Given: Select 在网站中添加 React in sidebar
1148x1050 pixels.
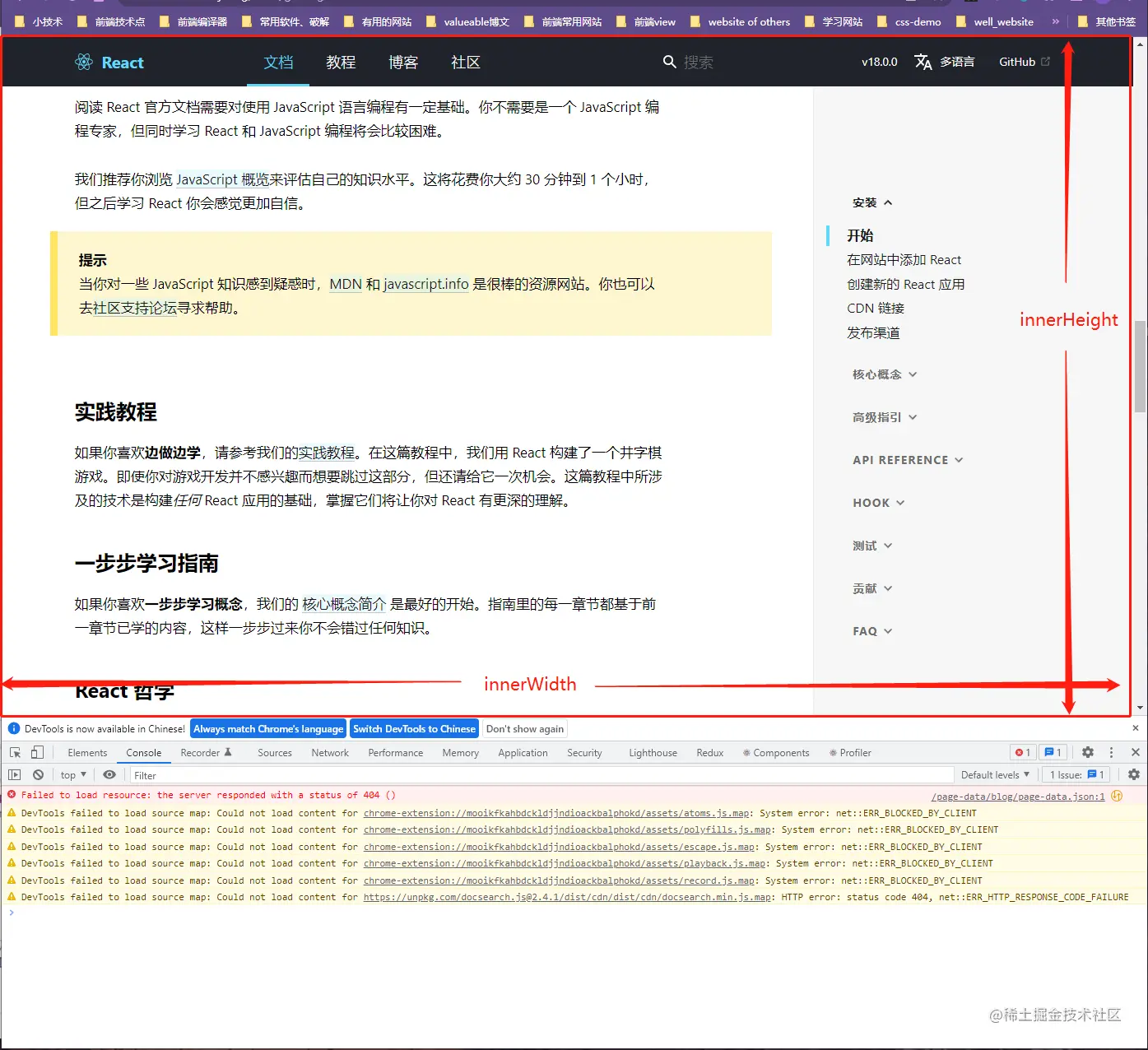Looking at the screenshot, I should tap(904, 260).
